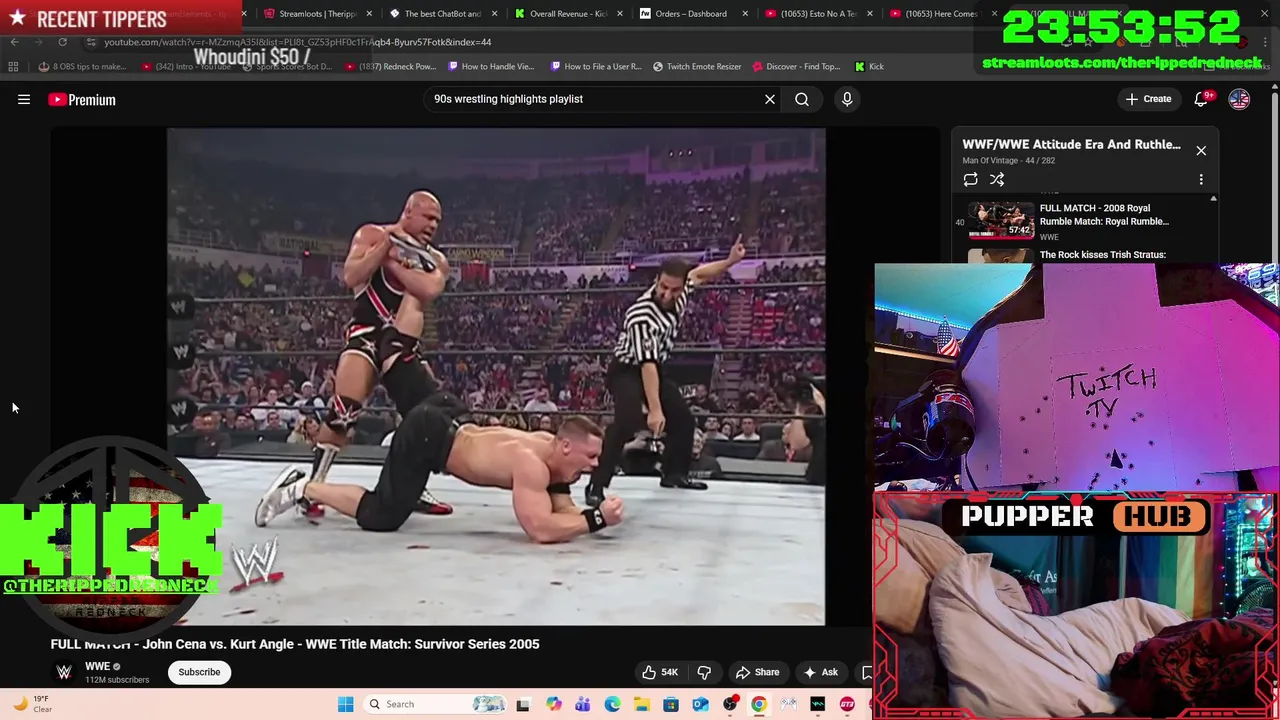Open the Discover - Find Top... bookmark
The width and height of the screenshot is (1280, 720).
tap(796, 66)
